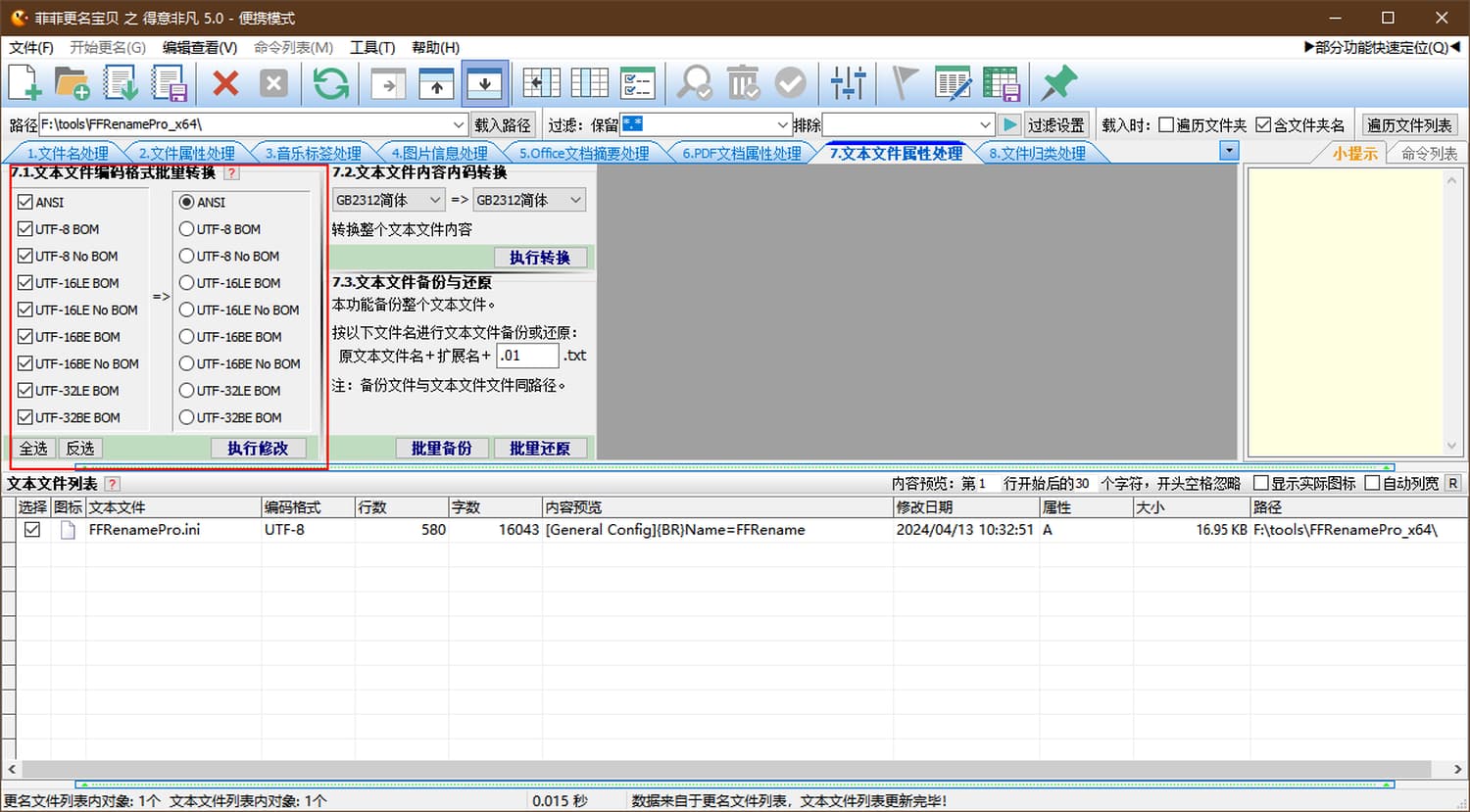Click the green refresh arrows icon
This screenshot has height=812, width=1470.
[330, 83]
